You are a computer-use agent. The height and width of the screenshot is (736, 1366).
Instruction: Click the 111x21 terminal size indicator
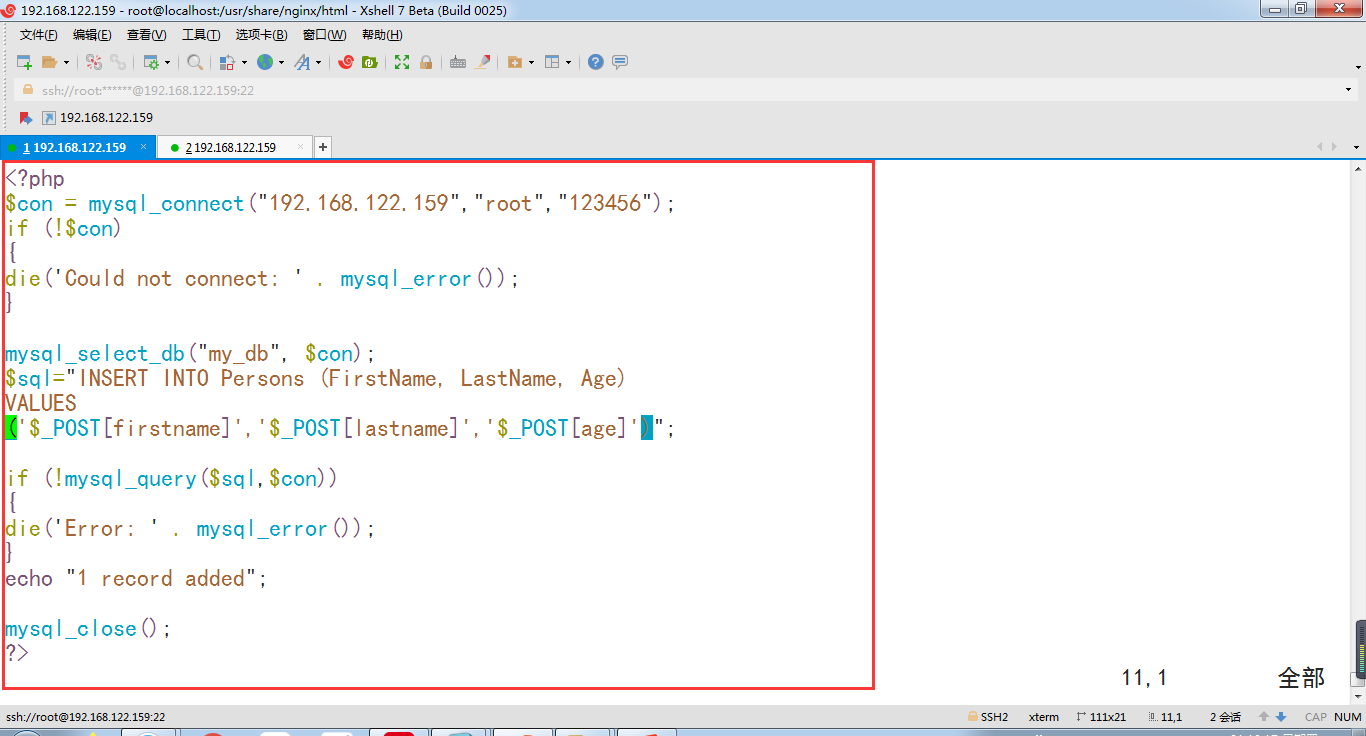[x=1101, y=717]
